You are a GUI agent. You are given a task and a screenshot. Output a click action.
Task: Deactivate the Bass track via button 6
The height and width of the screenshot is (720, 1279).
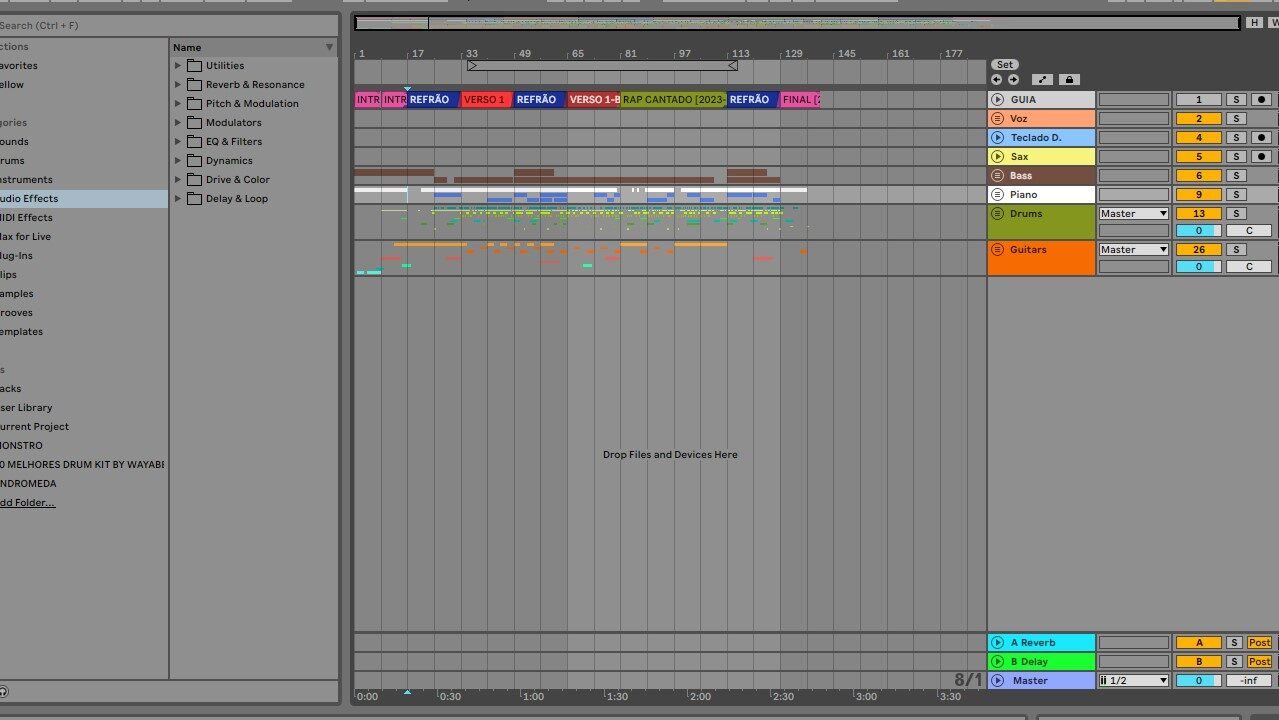coord(1198,176)
